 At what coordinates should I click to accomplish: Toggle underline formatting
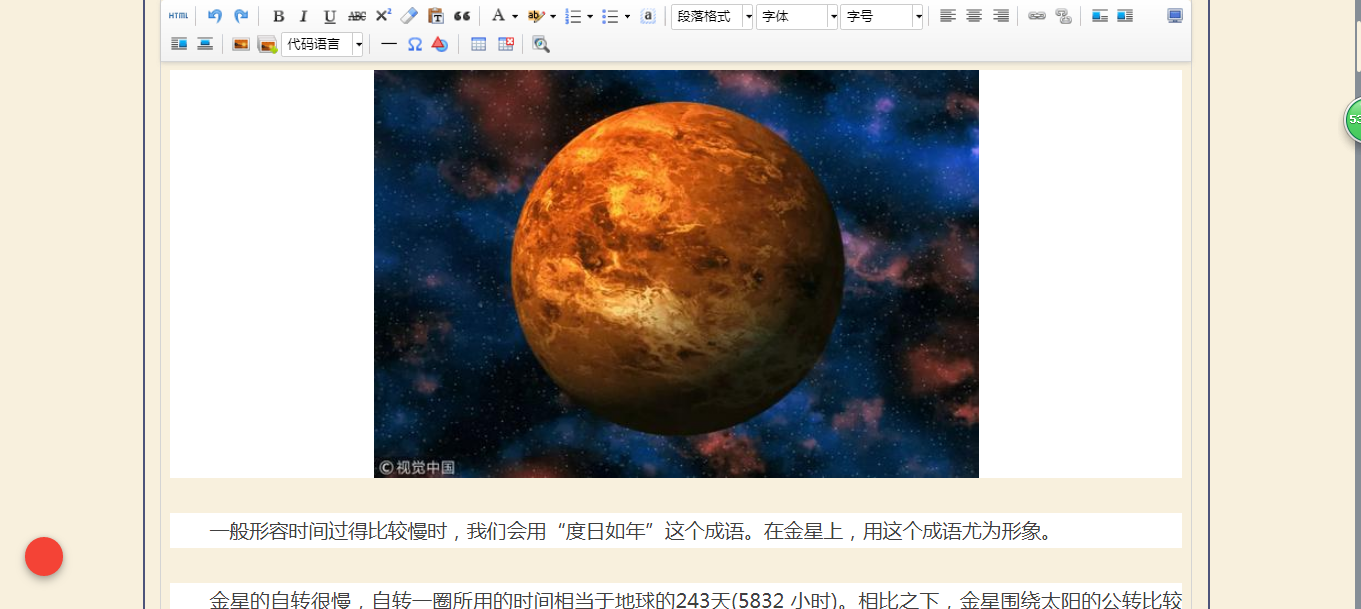click(330, 16)
